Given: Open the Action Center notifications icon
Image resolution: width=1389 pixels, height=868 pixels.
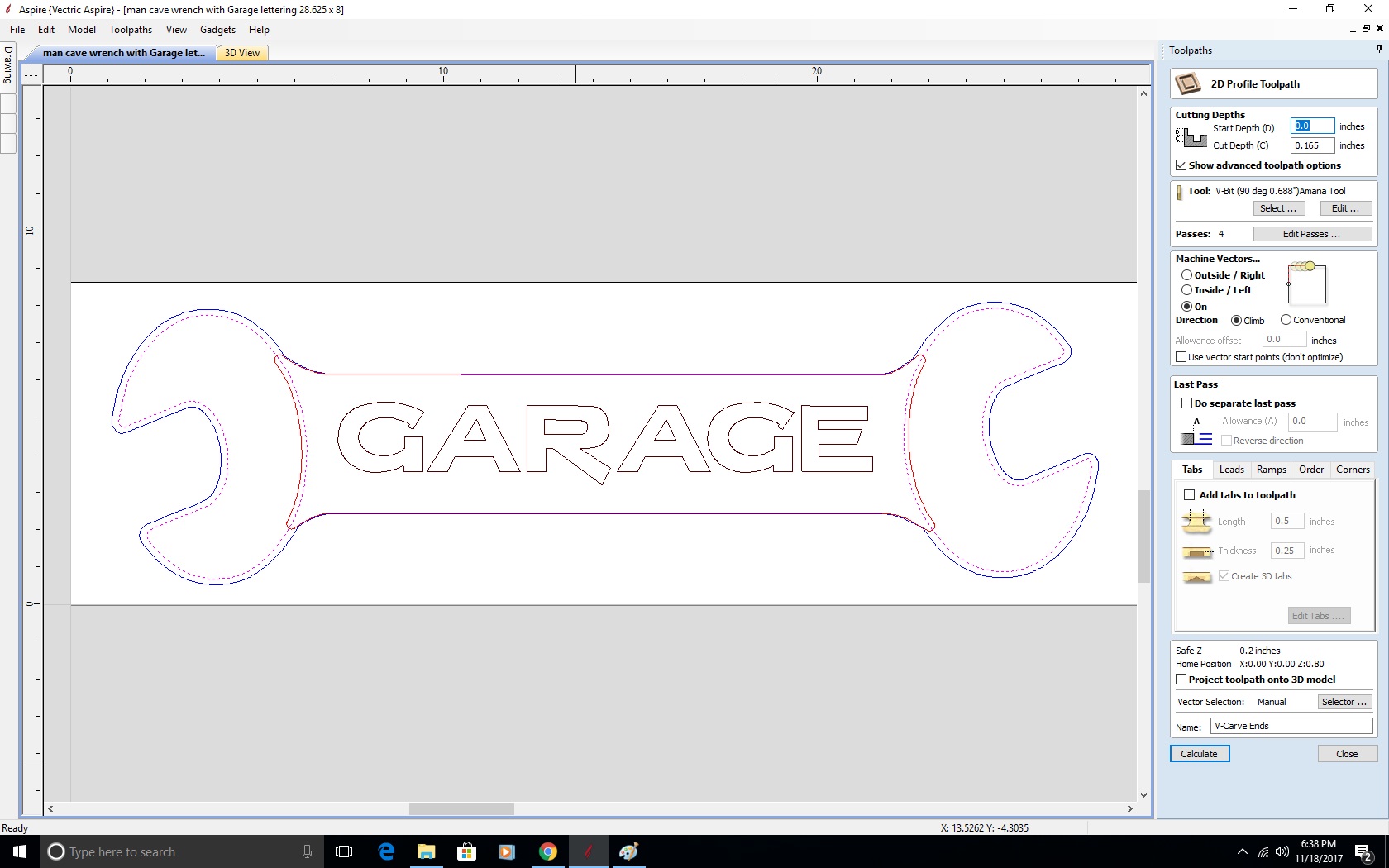Looking at the screenshot, I should 1364,851.
